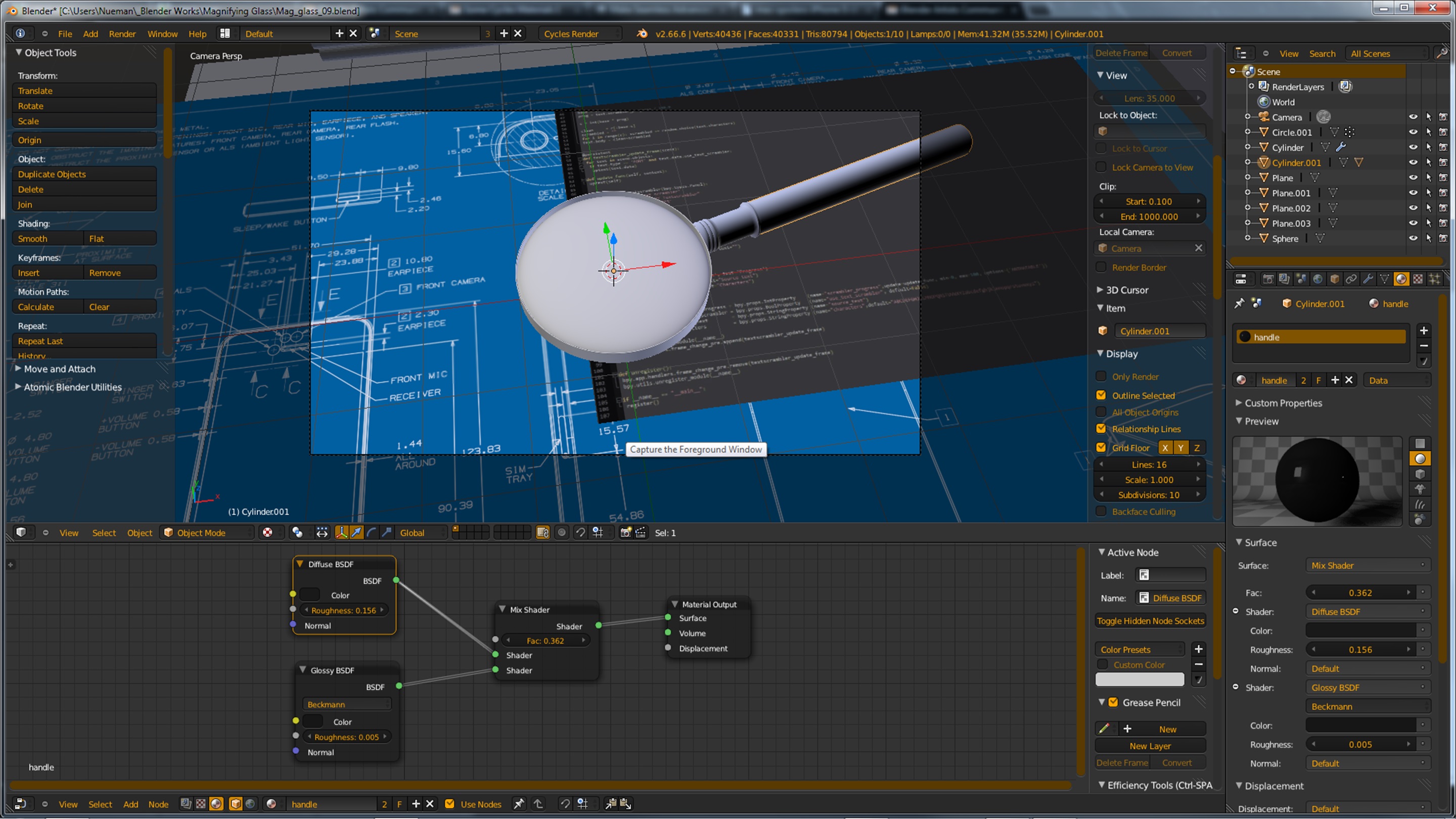Click the Mix Shader Fac slider in properties
The height and width of the screenshot is (819, 1456).
tap(1359, 593)
